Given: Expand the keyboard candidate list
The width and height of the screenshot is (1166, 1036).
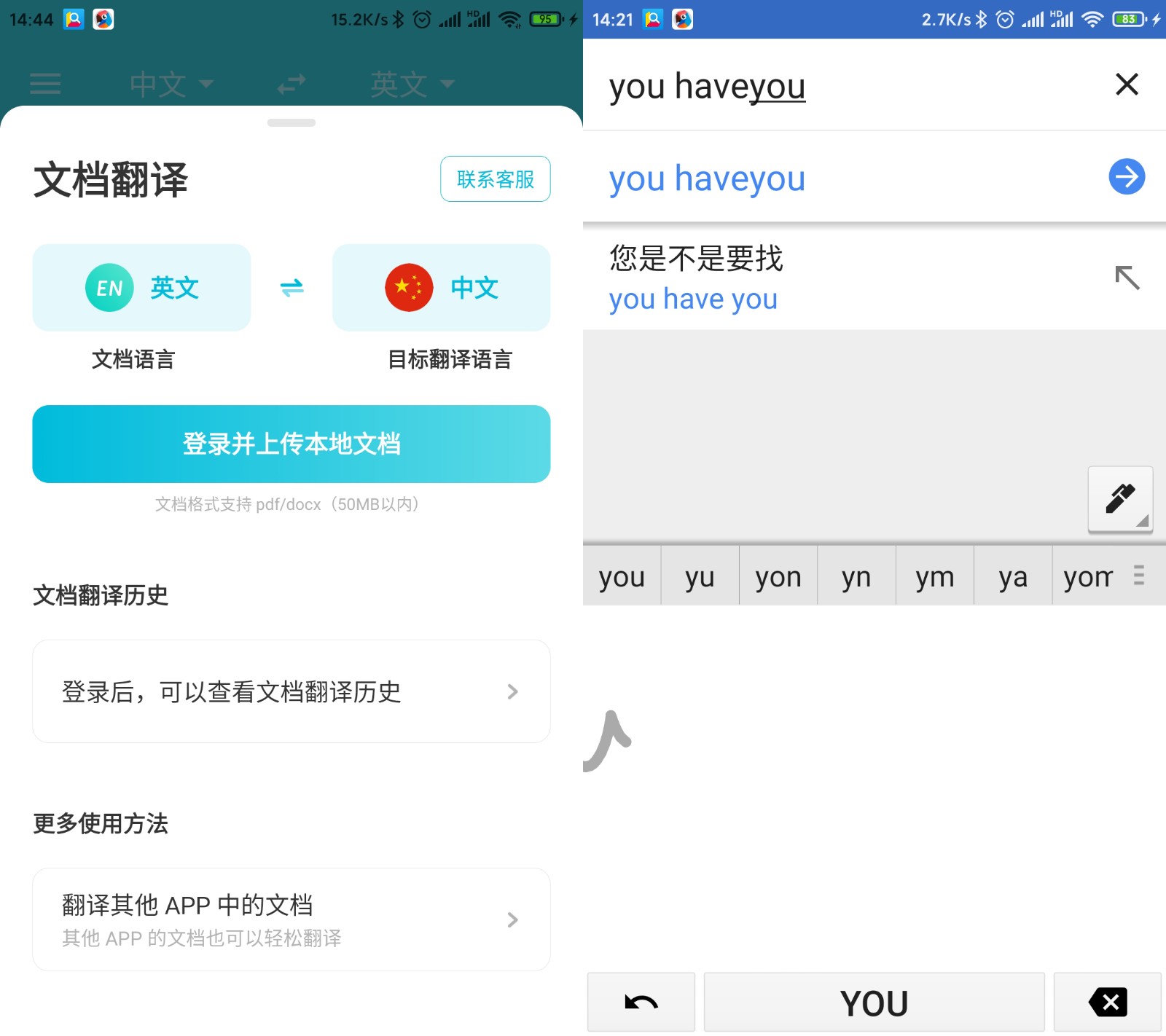Looking at the screenshot, I should coord(1138,576).
